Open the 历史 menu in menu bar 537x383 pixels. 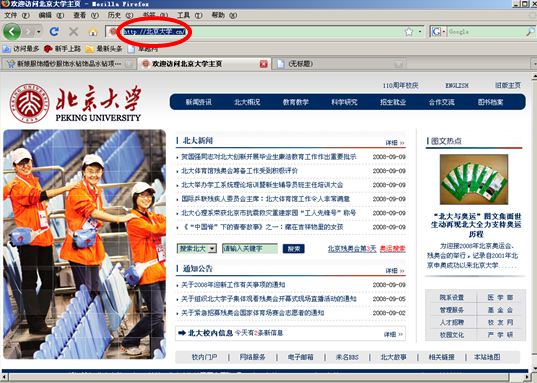[120, 15]
